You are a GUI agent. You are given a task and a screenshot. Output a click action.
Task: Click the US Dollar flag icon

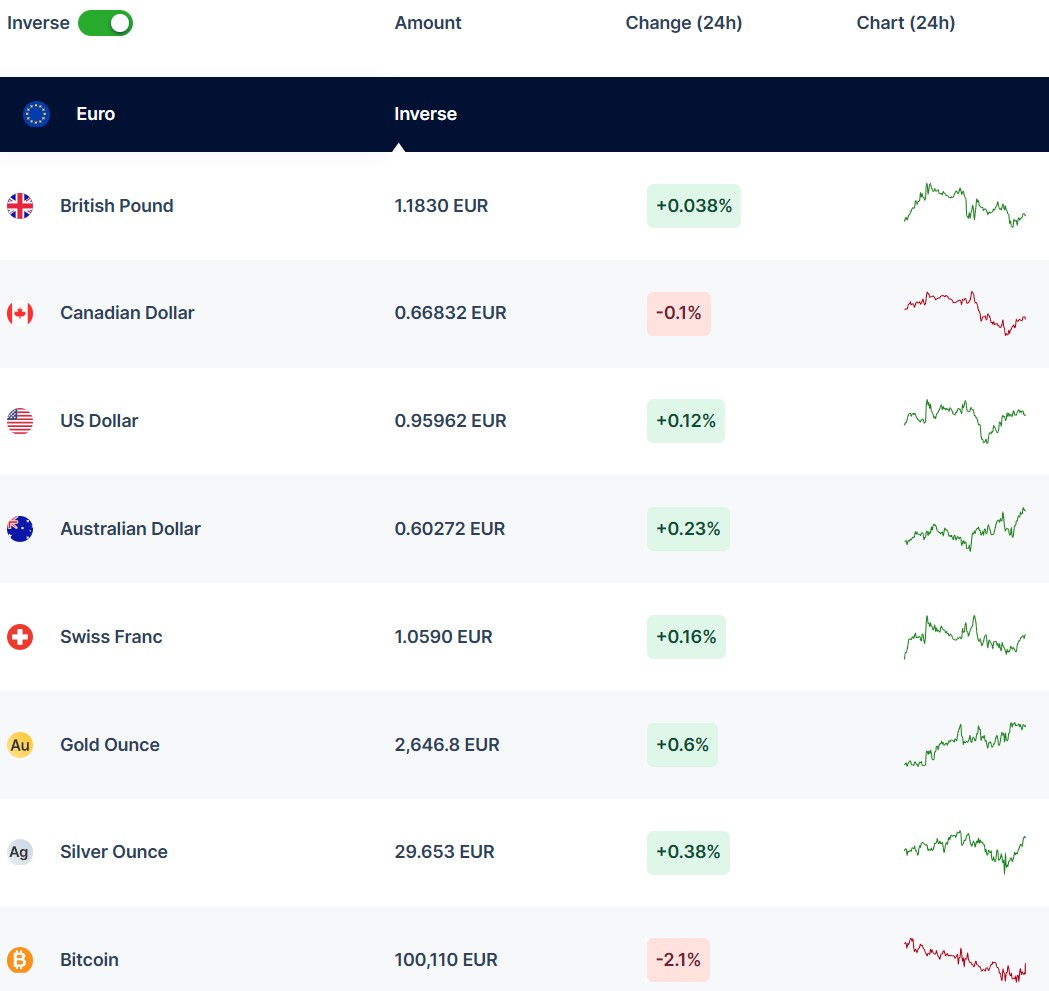[x=20, y=421]
